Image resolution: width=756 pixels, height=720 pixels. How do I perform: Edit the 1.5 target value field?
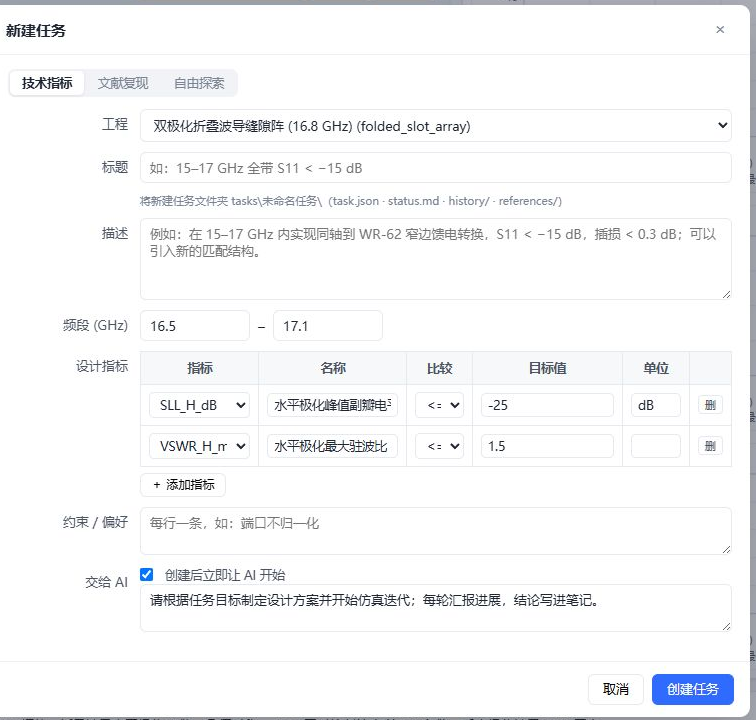pos(547,446)
